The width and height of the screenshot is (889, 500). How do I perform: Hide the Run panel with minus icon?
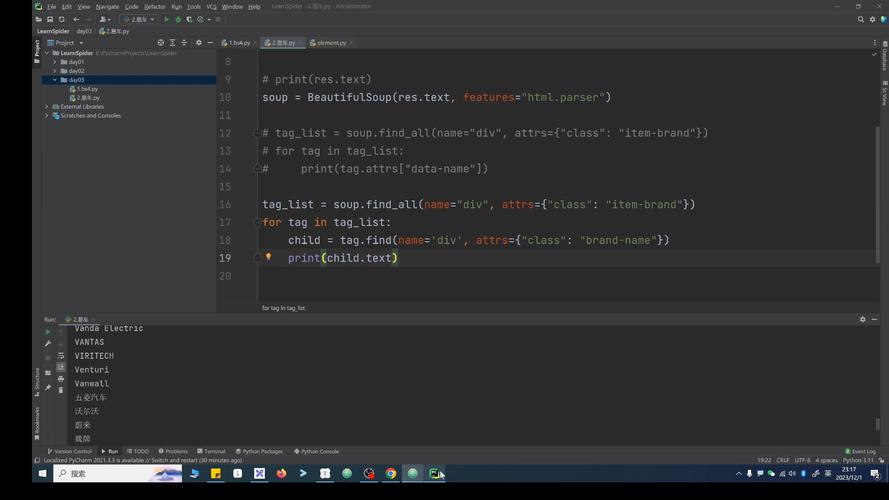tap(874, 319)
